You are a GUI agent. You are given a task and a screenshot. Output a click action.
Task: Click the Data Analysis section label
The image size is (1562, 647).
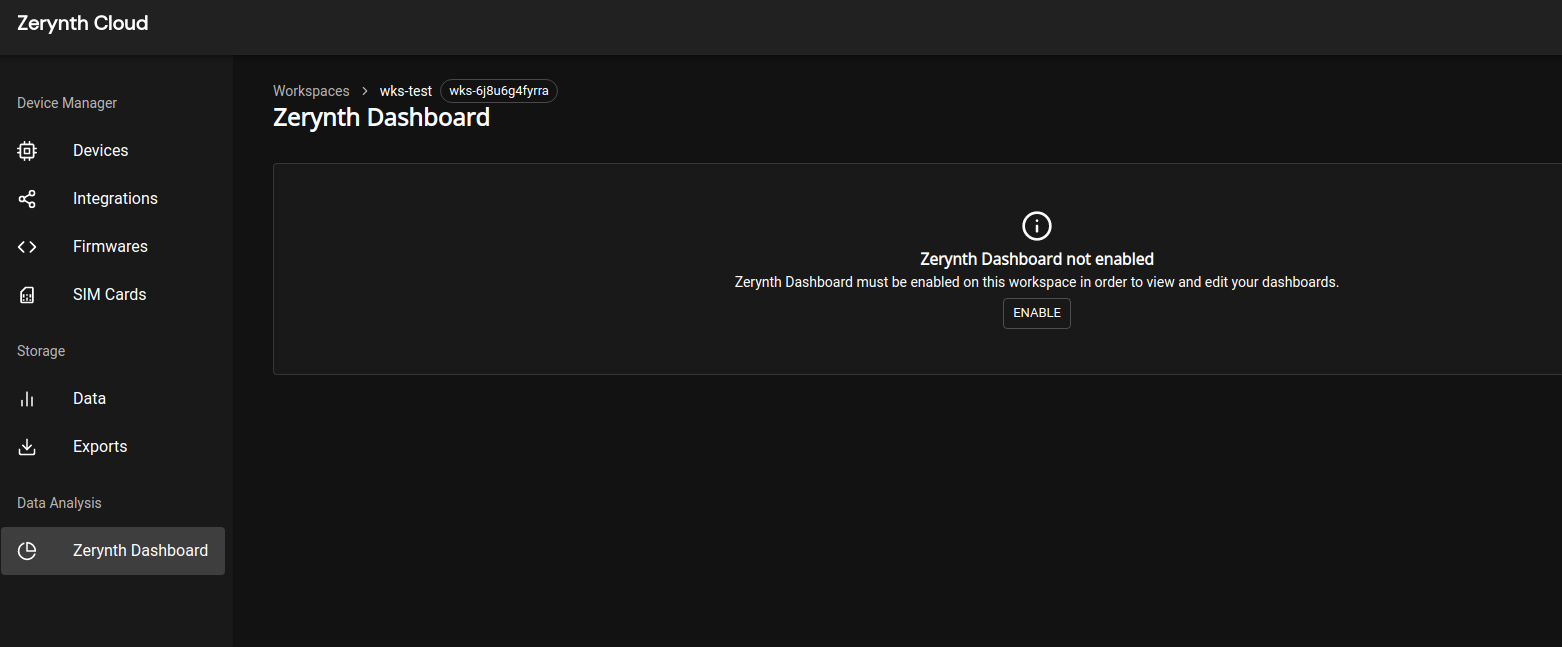click(x=59, y=503)
